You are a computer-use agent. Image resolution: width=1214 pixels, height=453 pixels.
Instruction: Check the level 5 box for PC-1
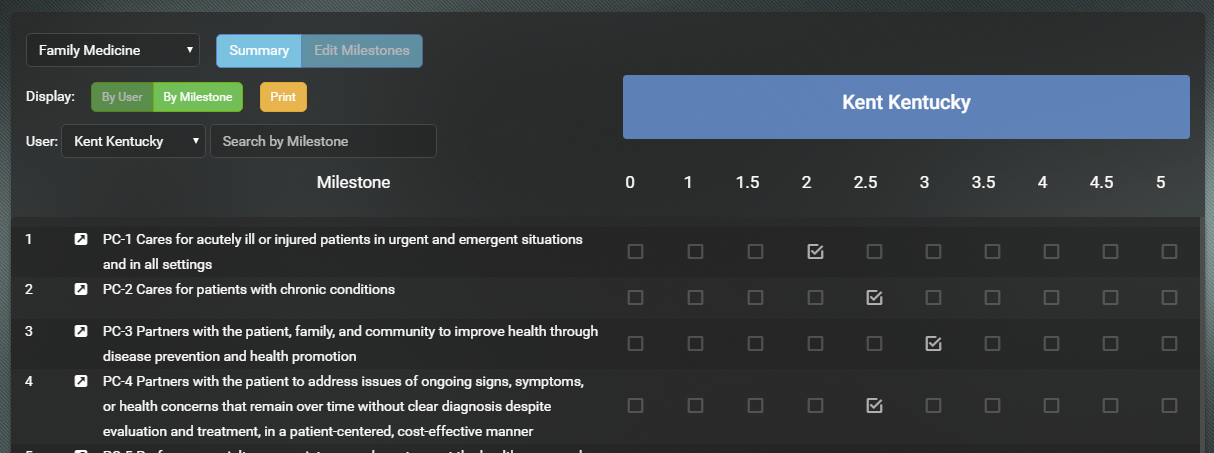tap(1169, 251)
